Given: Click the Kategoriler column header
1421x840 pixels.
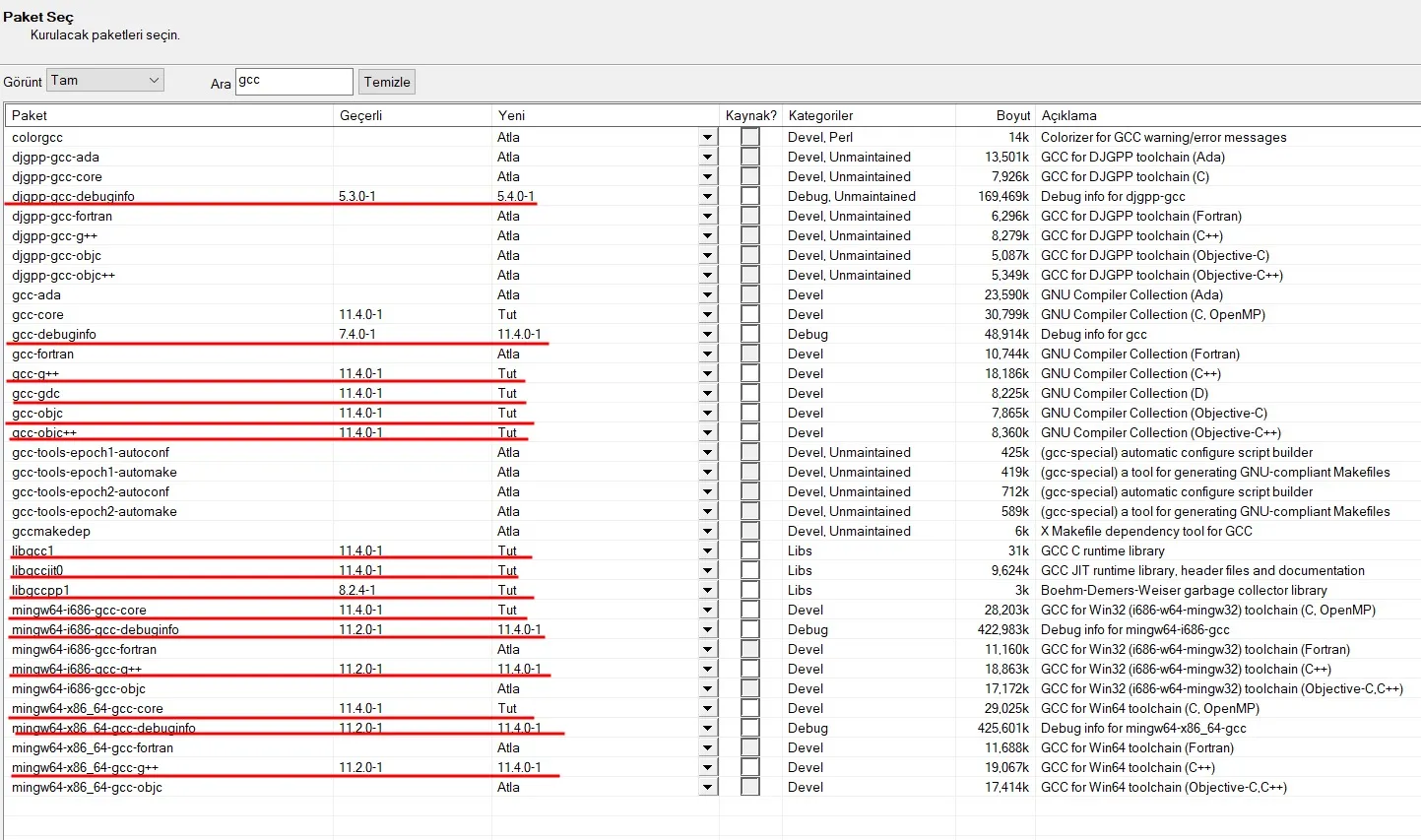Looking at the screenshot, I should pos(869,115).
